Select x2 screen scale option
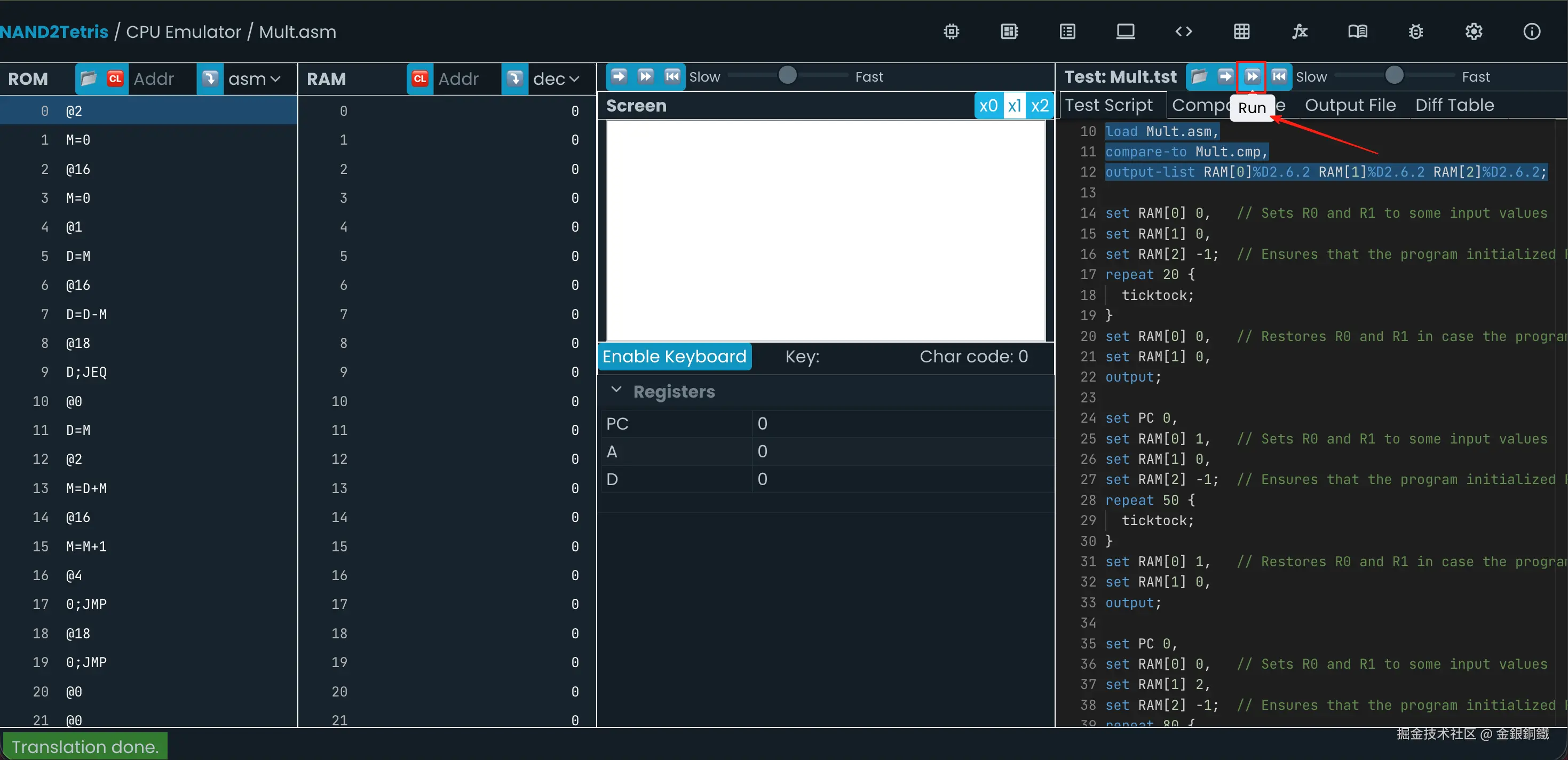 (1039, 106)
